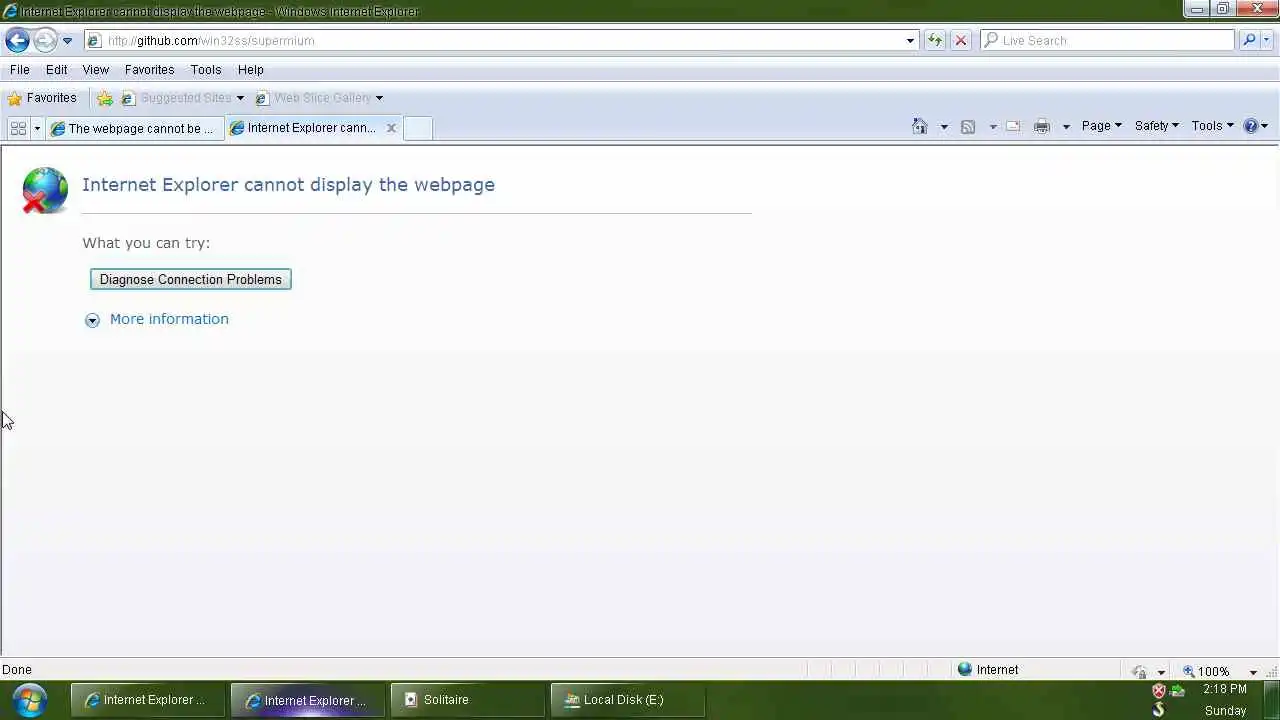The height and width of the screenshot is (720, 1280).
Task: Open the File menu
Action: (20, 70)
